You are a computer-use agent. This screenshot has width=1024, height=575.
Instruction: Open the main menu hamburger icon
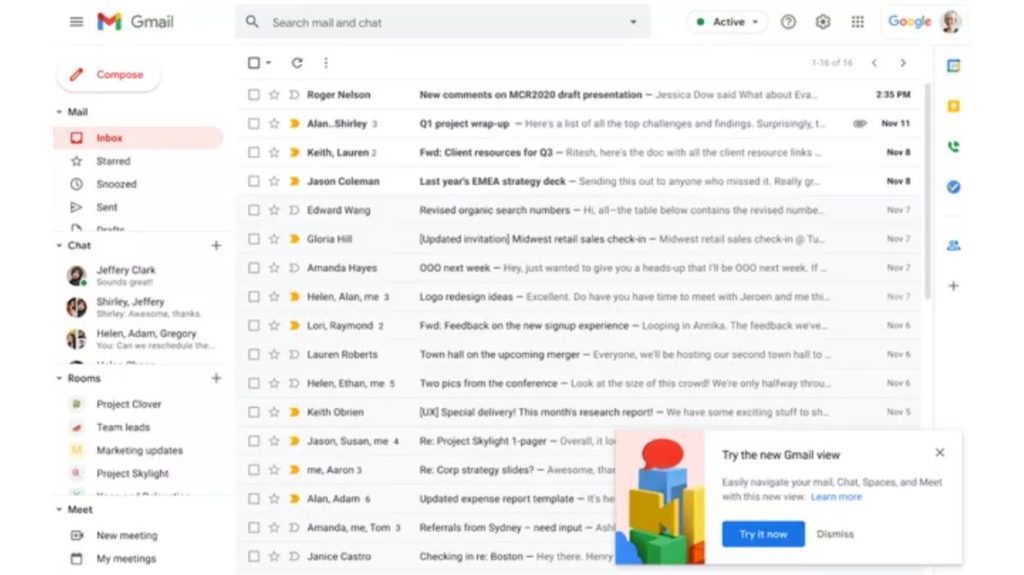[x=76, y=22]
